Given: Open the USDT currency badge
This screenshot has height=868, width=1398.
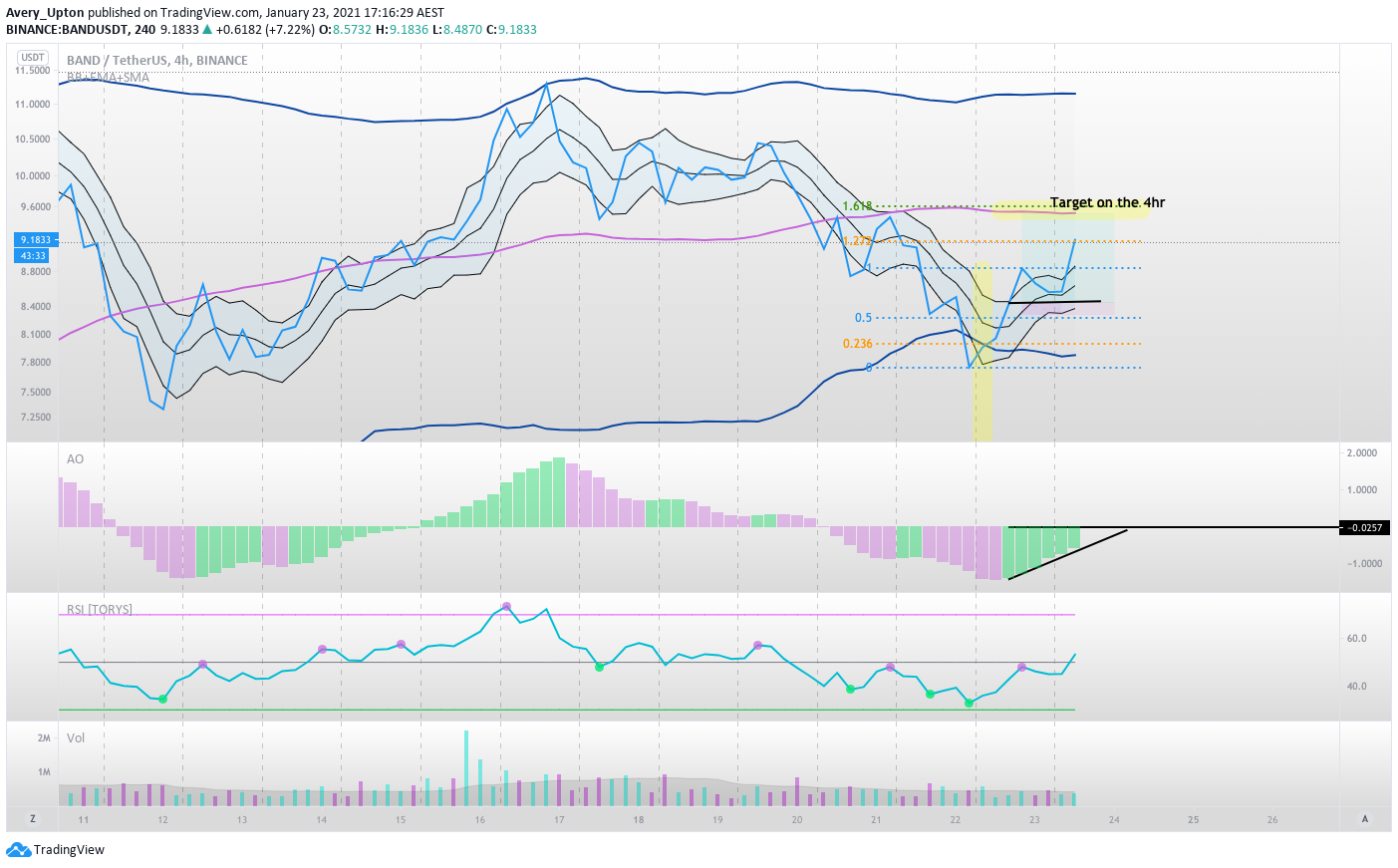Looking at the screenshot, I should (x=33, y=58).
